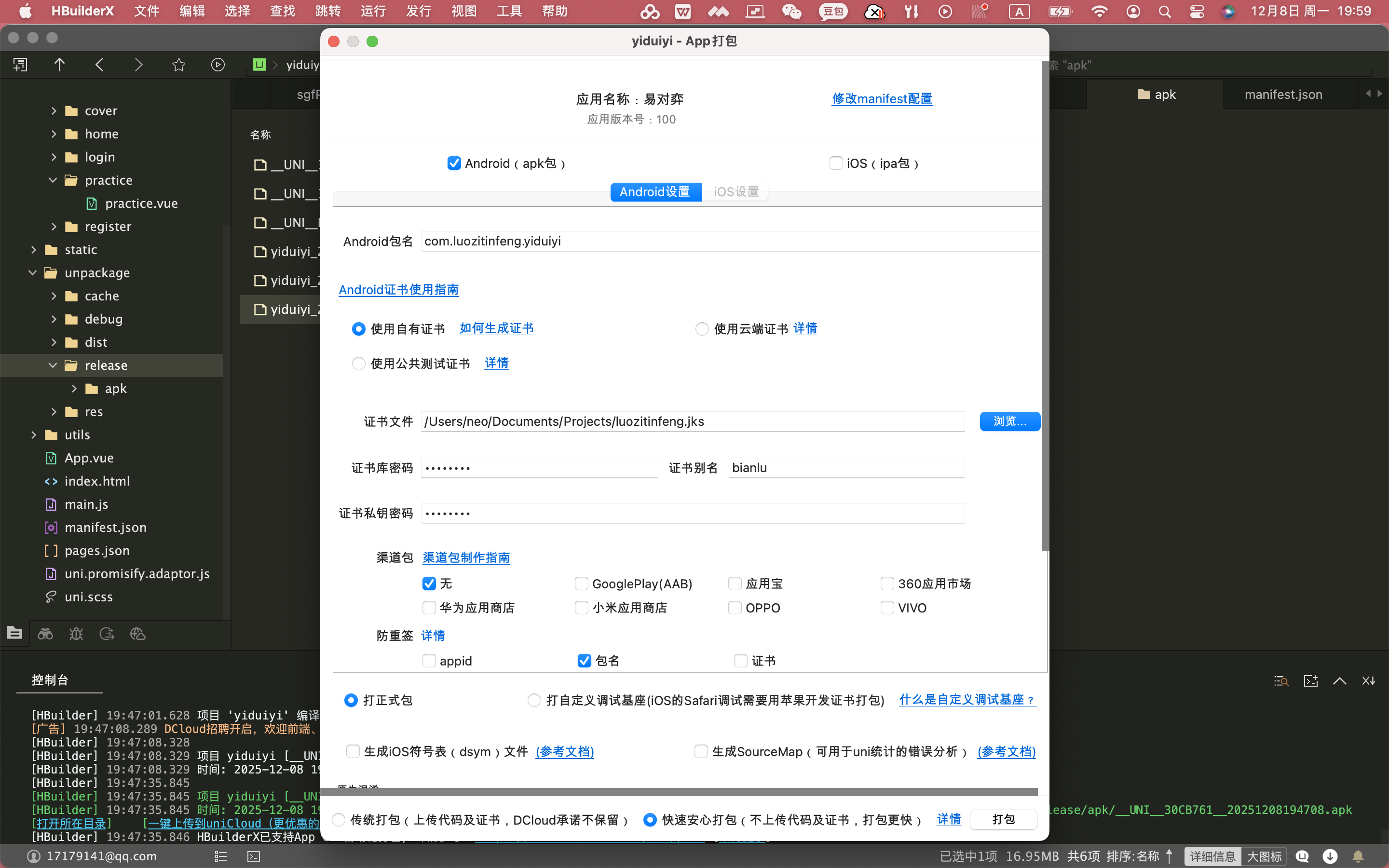The width and height of the screenshot is (1389, 868).
Task: Expand the utils folder
Action: point(33,434)
